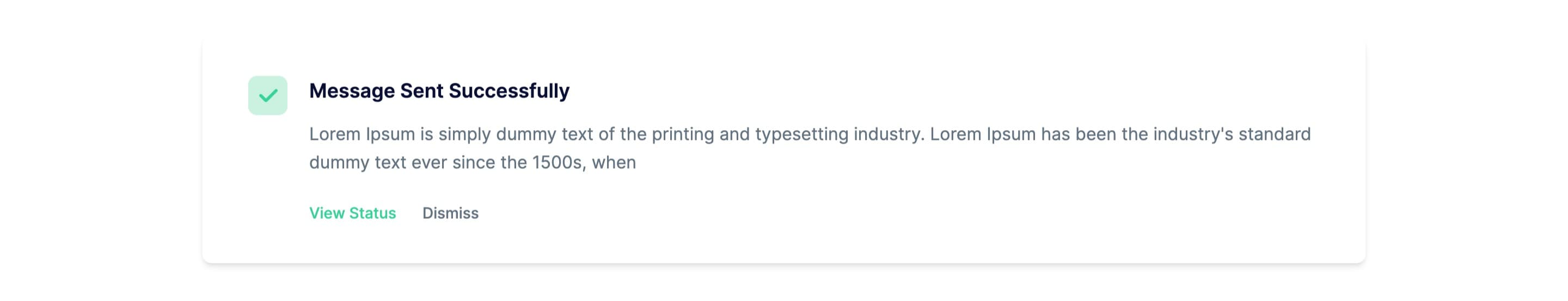Click the word "when" ending the description

(614, 162)
